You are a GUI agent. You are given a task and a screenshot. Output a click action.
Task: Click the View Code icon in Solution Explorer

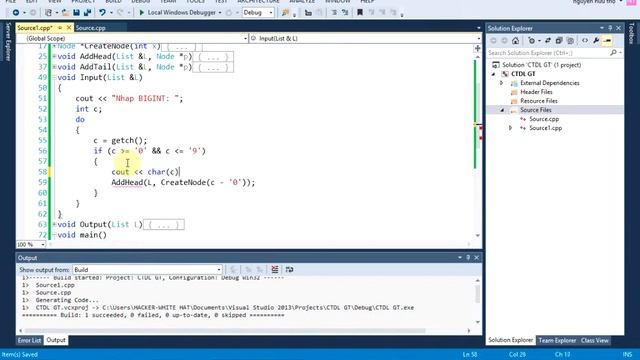585,40
